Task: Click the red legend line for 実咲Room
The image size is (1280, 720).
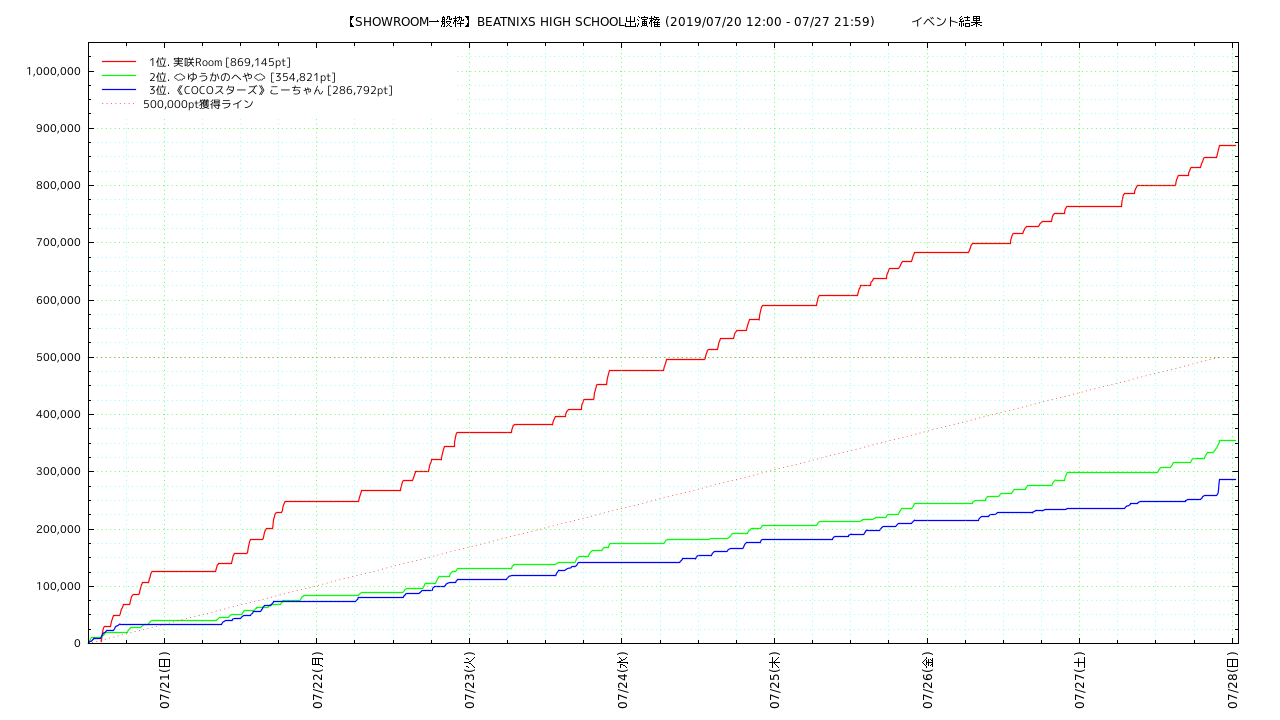Action: point(118,62)
